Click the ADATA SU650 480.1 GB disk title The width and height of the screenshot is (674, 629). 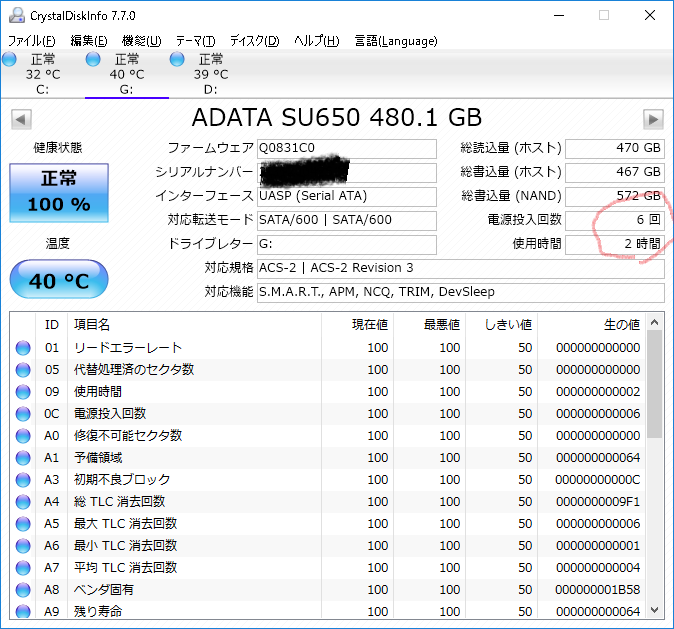pyautogui.click(x=337, y=117)
